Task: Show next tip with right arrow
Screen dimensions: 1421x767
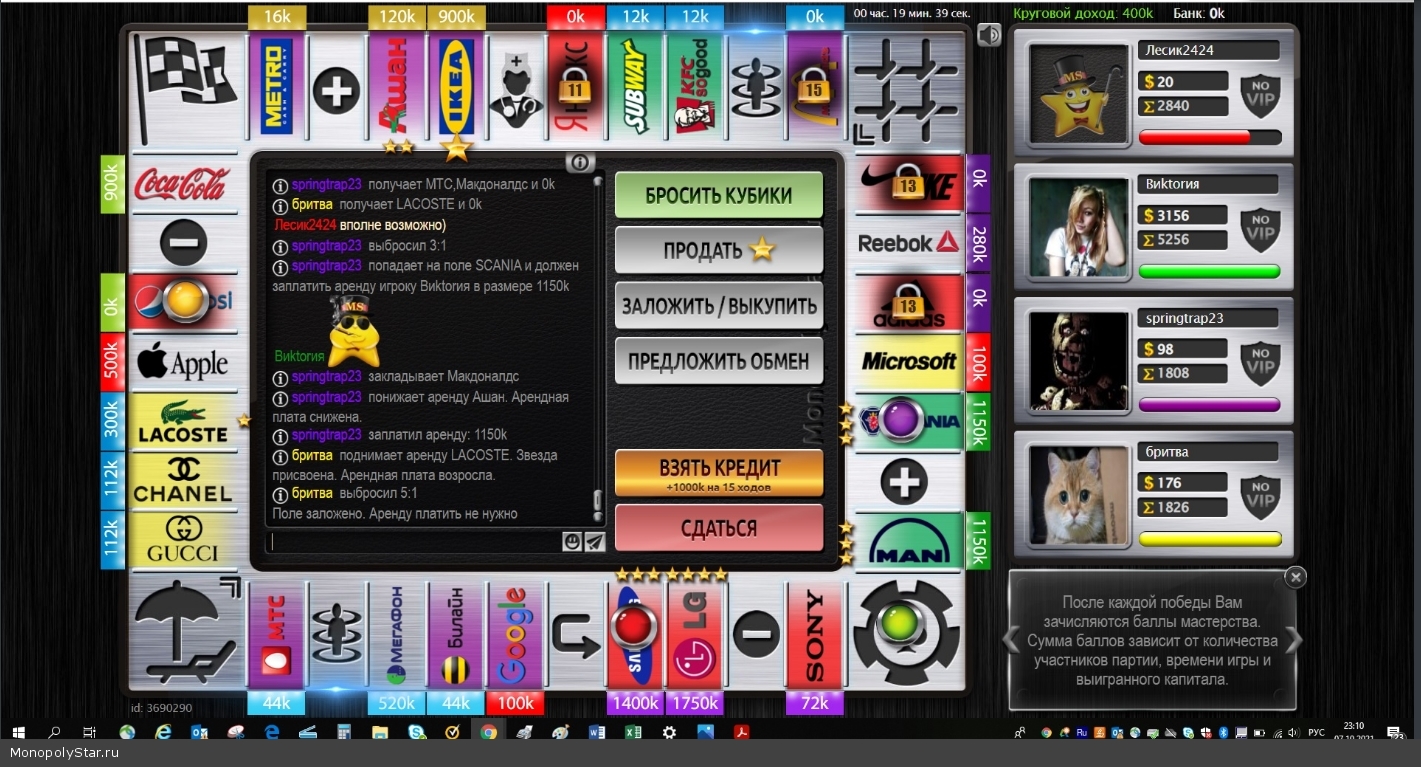Action: pyautogui.click(x=1294, y=640)
